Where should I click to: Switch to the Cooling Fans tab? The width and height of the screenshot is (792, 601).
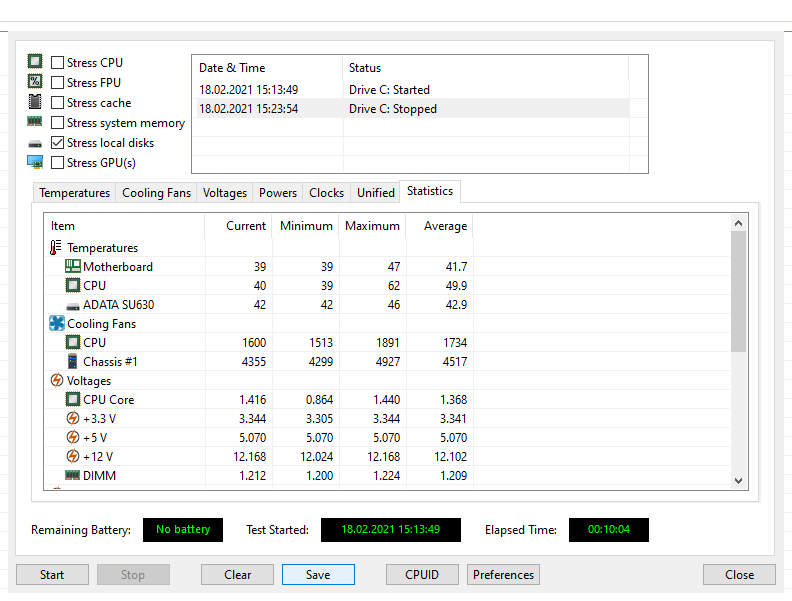157,193
